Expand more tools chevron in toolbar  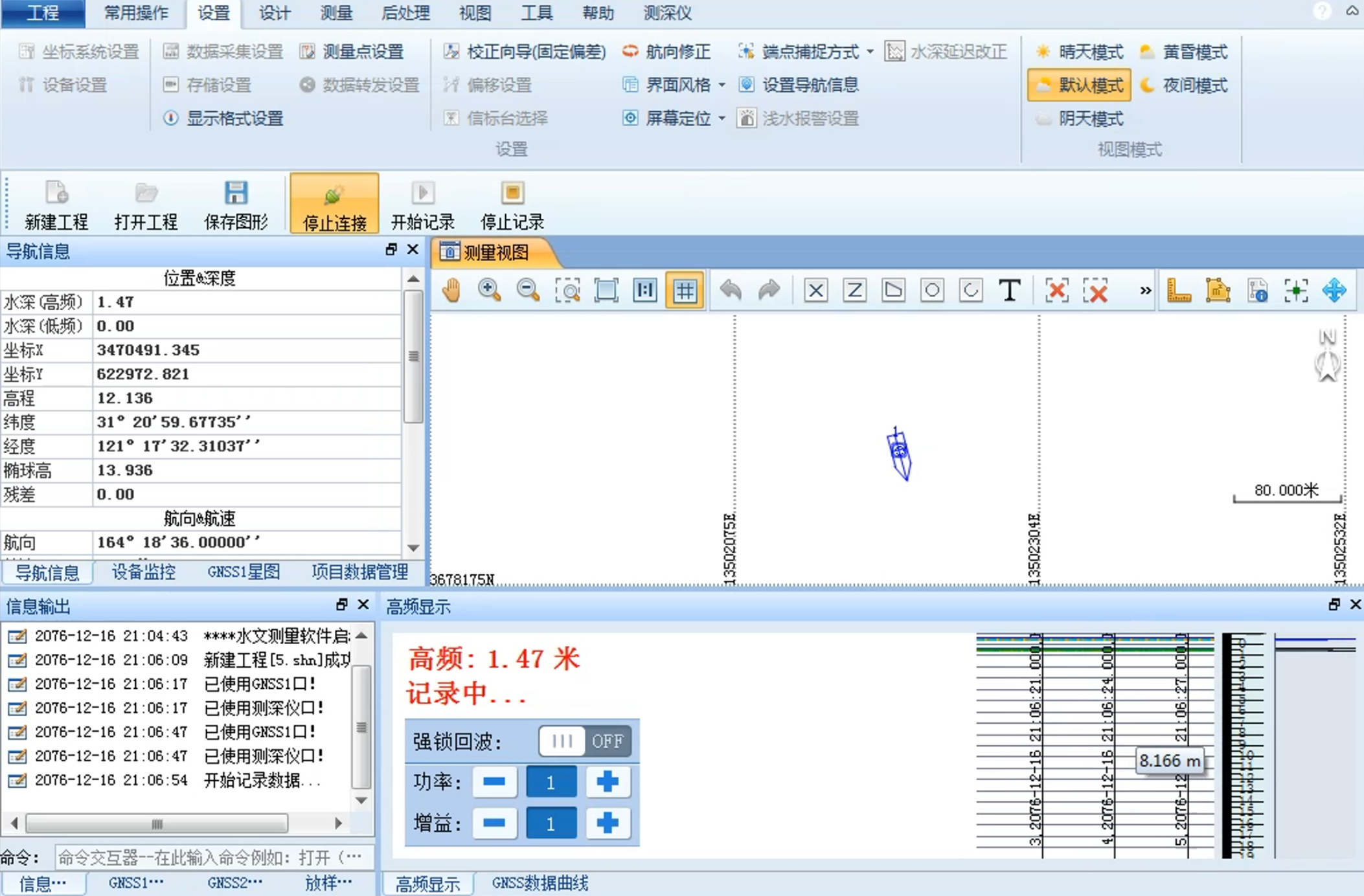click(1145, 290)
